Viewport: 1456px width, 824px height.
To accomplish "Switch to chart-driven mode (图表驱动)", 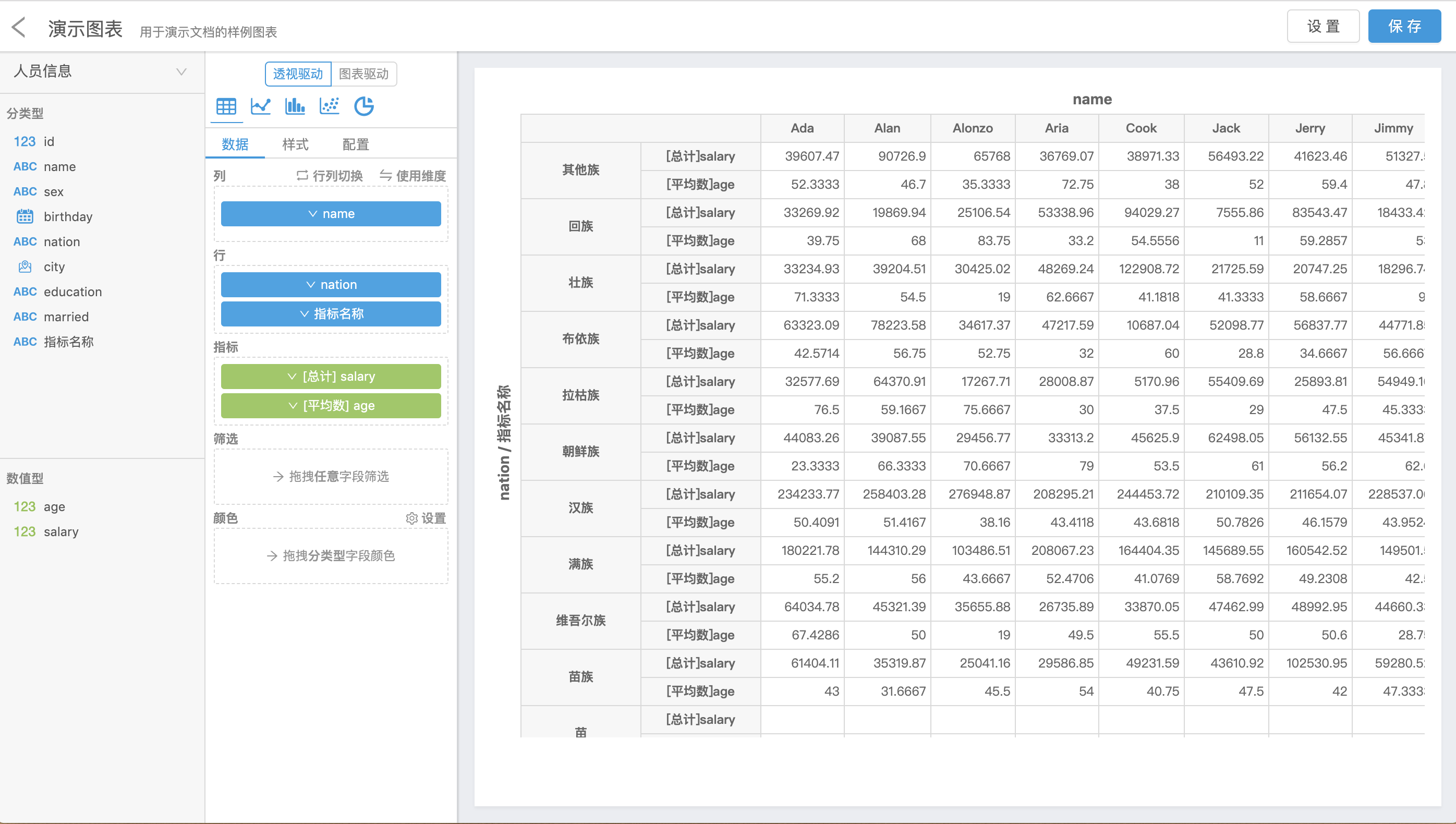I will click(364, 74).
